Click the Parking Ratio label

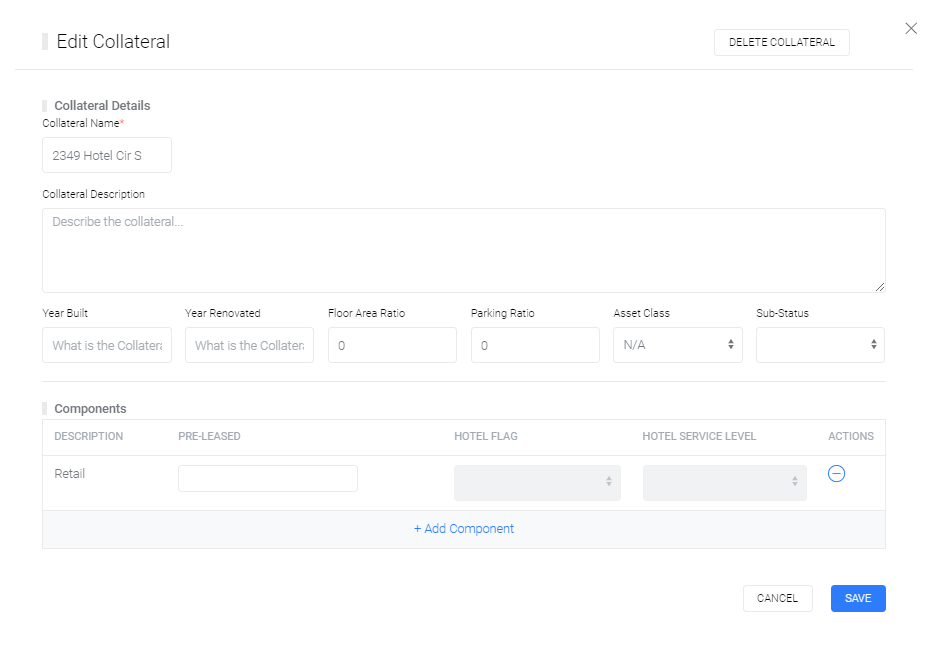click(x=502, y=313)
